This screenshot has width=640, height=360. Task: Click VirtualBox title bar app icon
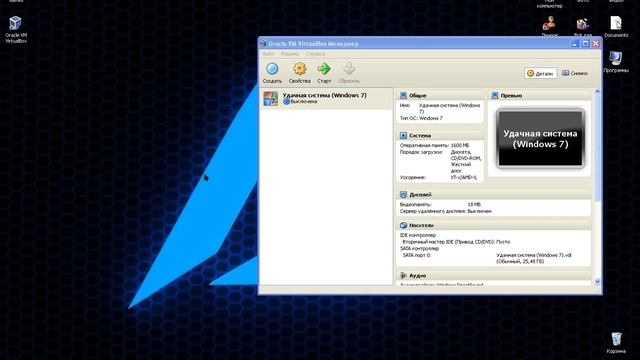(263, 43)
